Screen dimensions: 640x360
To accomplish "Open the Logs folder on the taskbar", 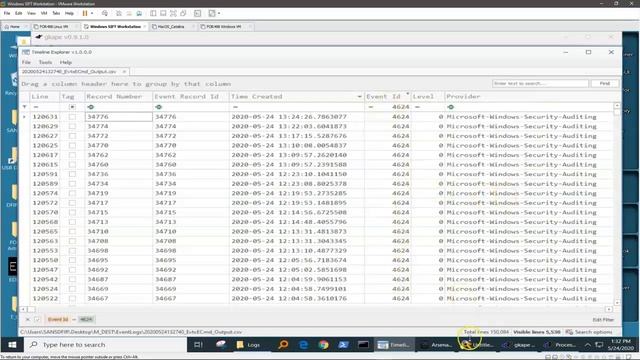I will [248, 345].
